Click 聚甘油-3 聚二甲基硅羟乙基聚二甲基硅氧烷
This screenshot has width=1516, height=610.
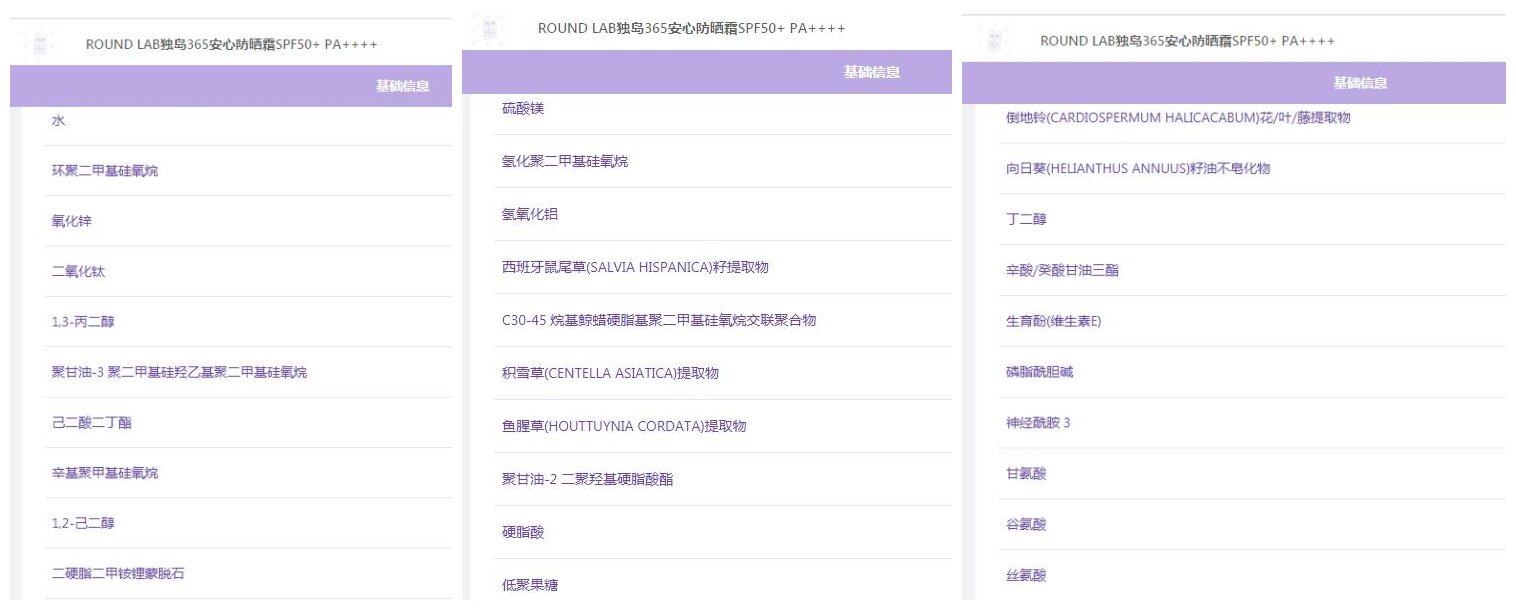click(179, 372)
